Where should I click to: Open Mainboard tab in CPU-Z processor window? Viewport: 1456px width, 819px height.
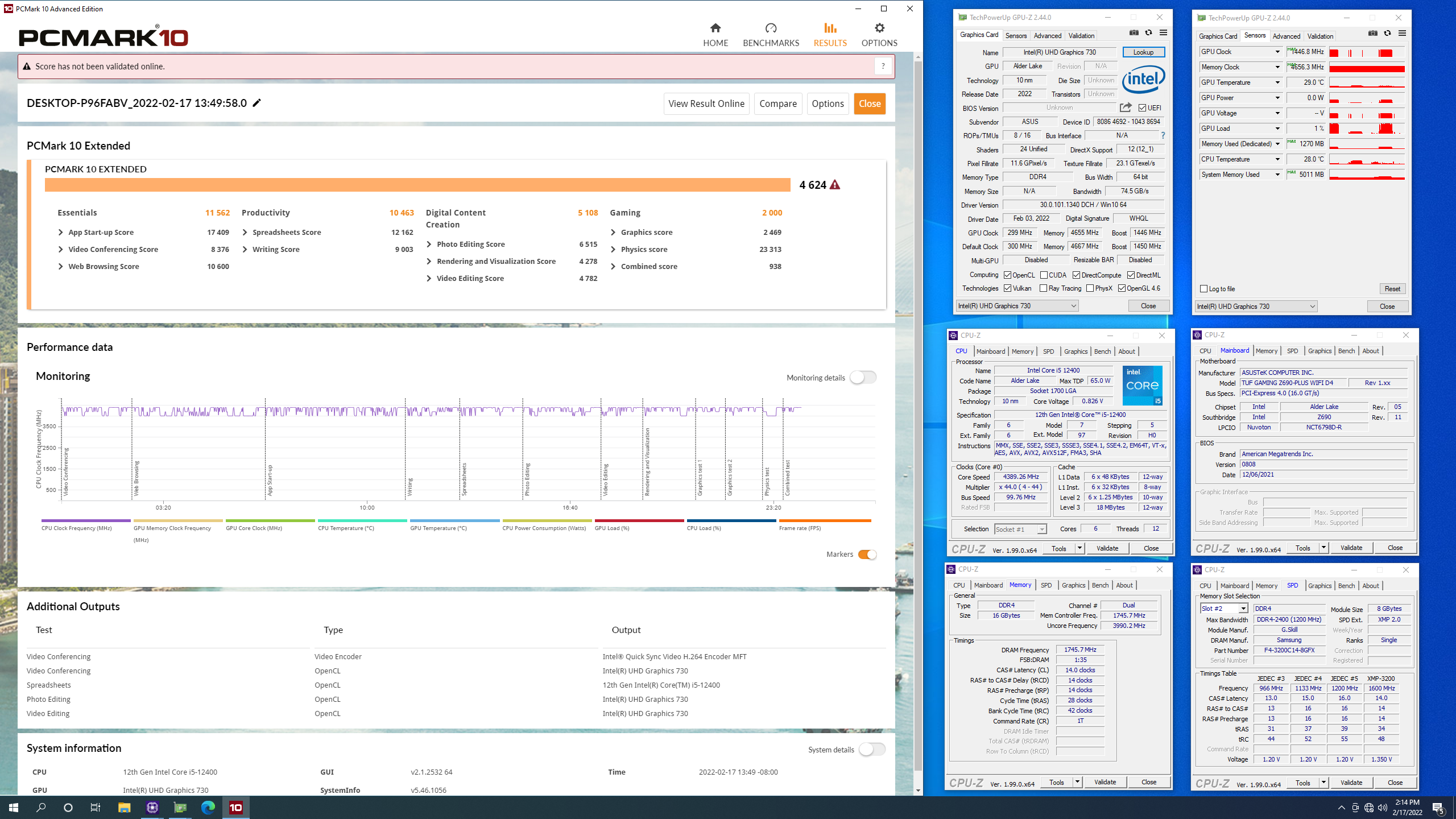(x=990, y=351)
